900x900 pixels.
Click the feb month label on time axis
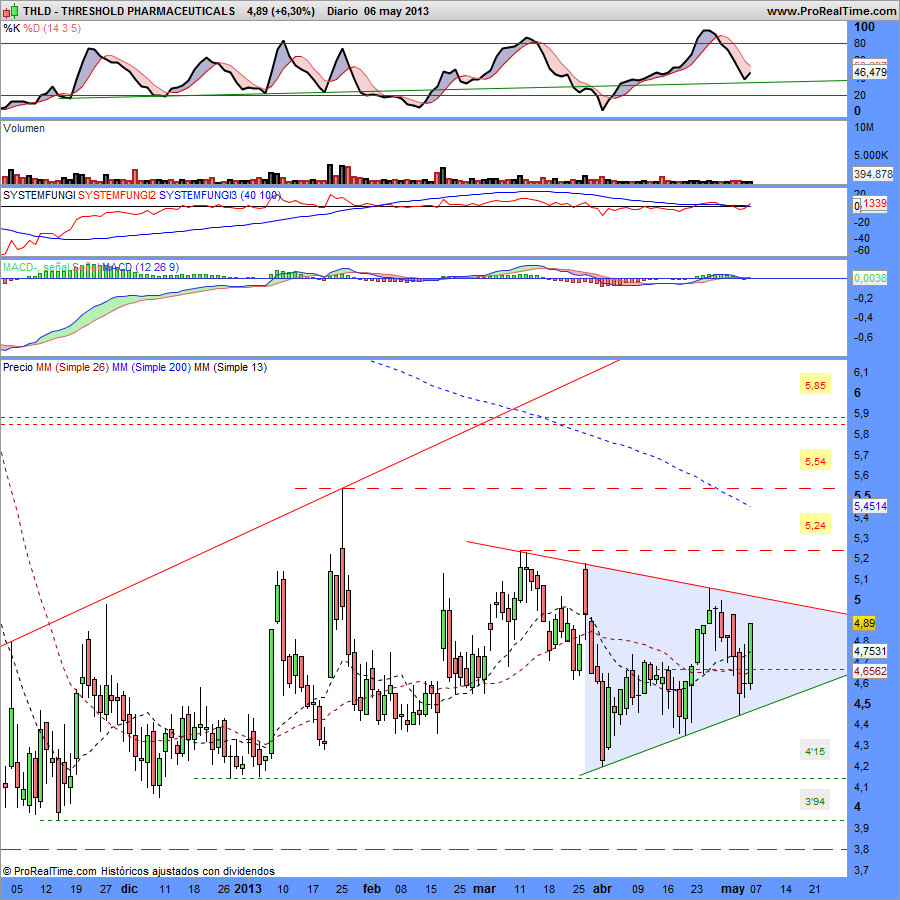point(372,889)
